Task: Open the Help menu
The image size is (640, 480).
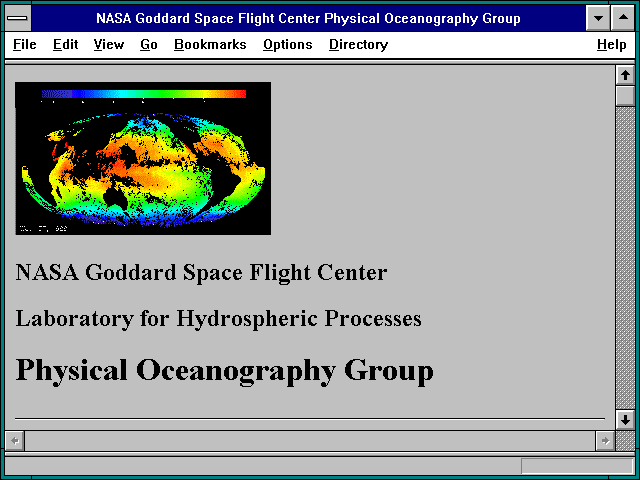Action: click(x=611, y=44)
